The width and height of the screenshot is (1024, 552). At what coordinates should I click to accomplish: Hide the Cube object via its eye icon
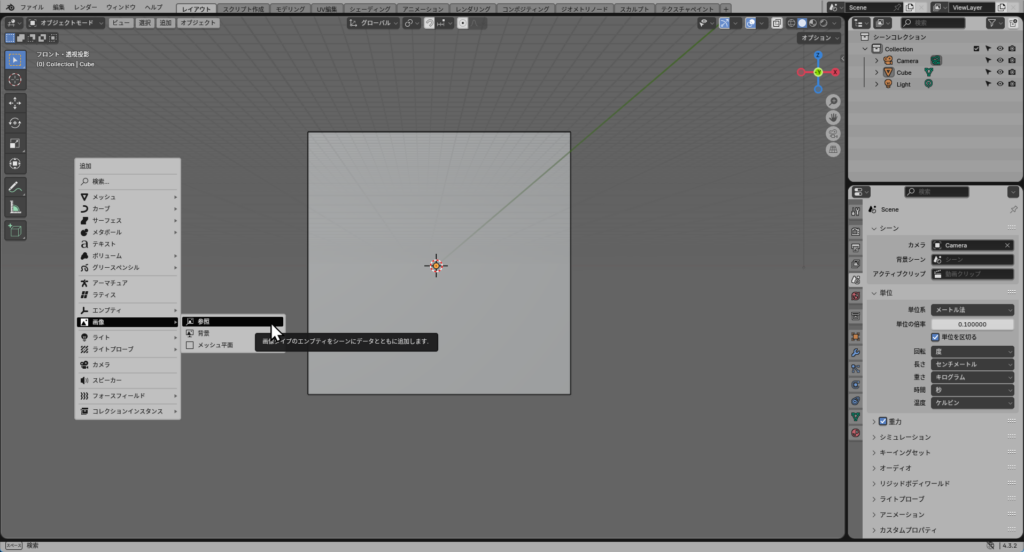click(x=1000, y=72)
